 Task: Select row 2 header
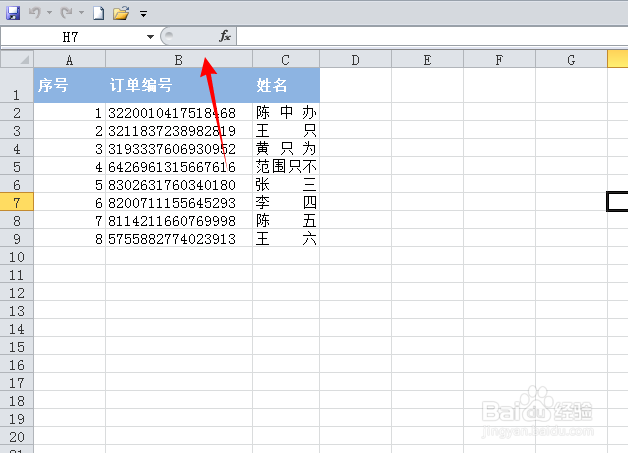(17, 113)
